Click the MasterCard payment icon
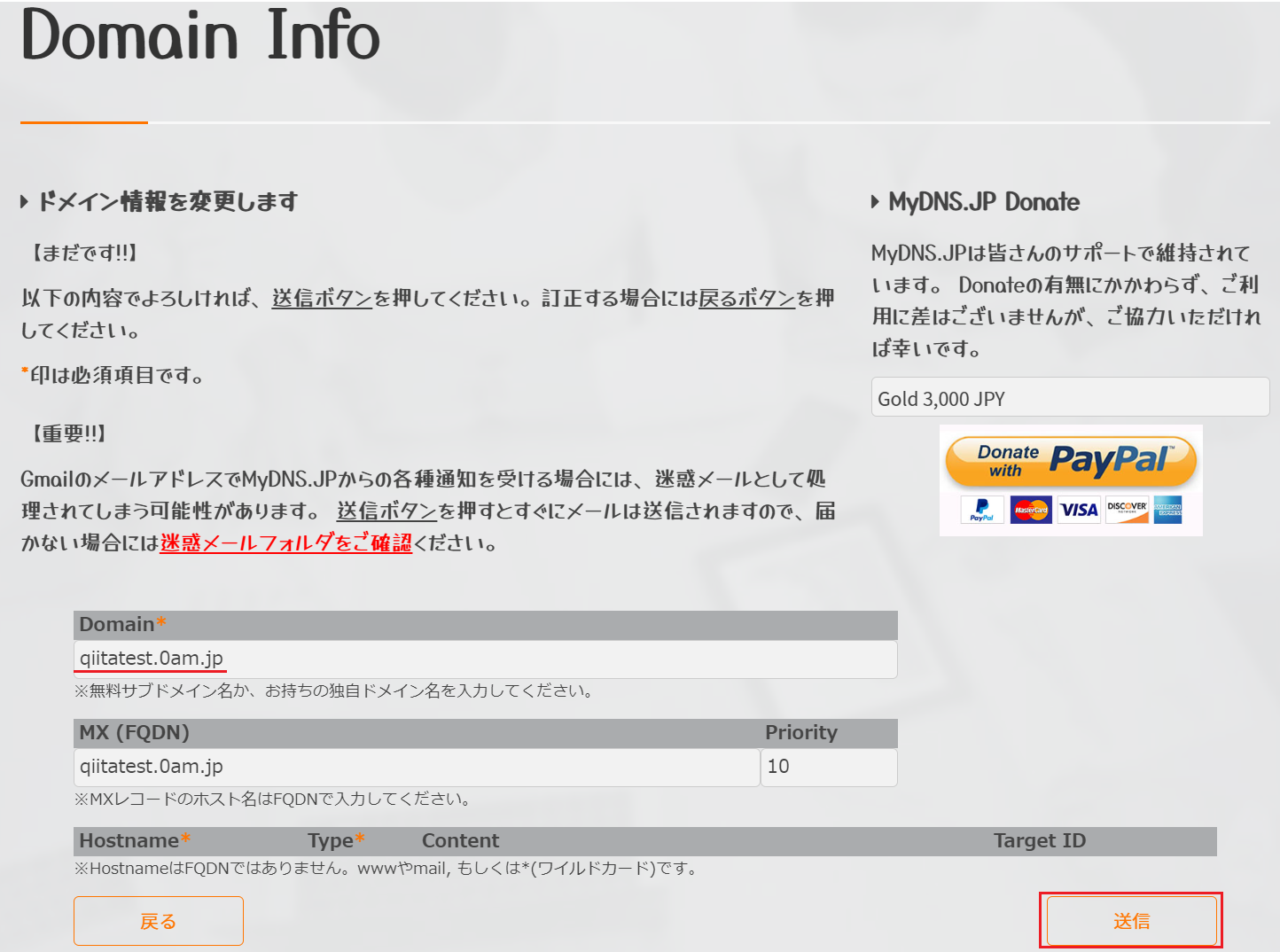The width and height of the screenshot is (1280, 952). (x=1030, y=509)
